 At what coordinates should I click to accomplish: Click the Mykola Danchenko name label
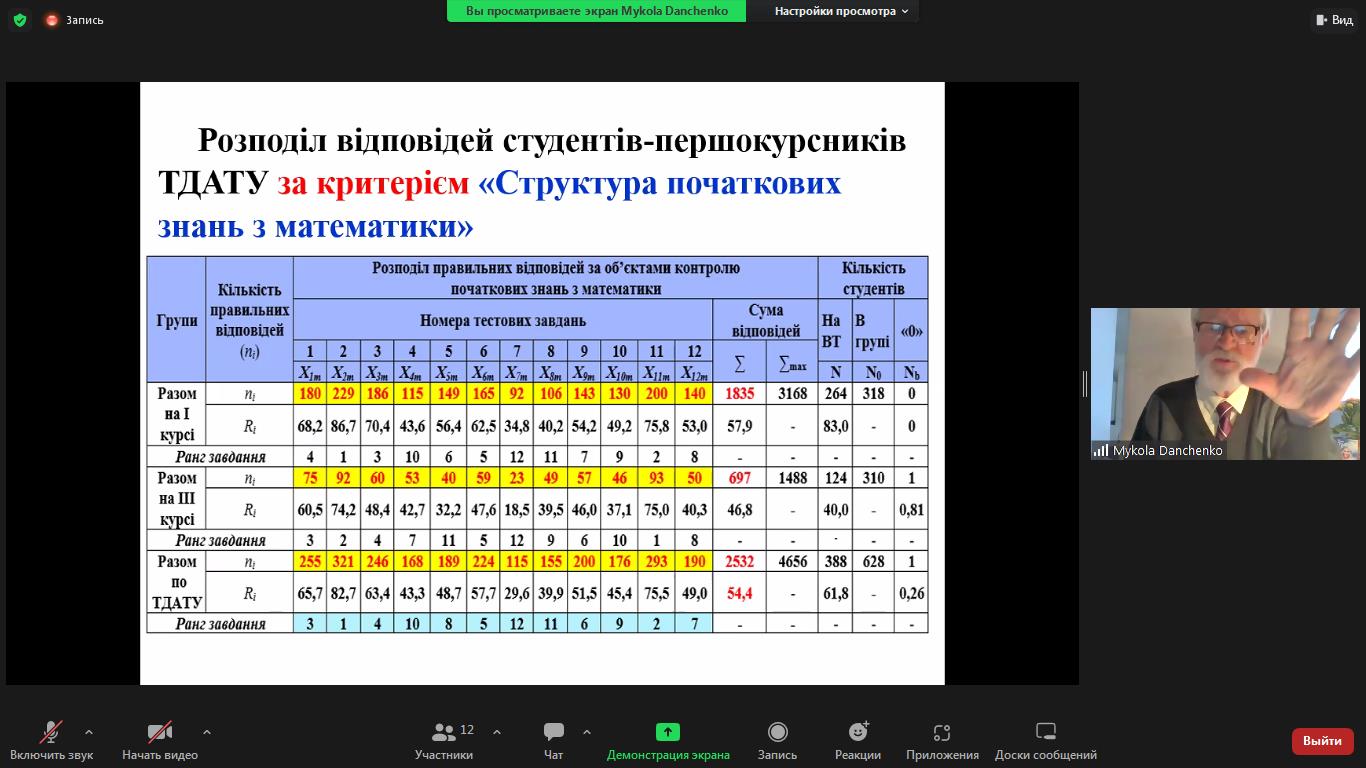[1167, 451]
